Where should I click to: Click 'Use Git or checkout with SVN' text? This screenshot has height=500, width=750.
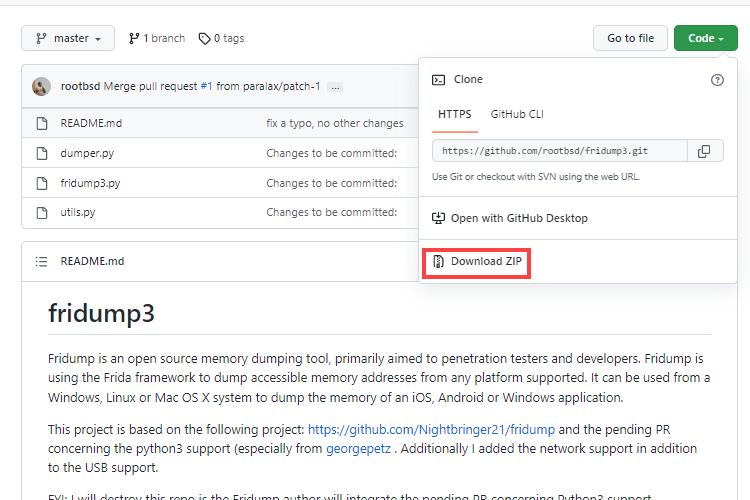(536, 177)
